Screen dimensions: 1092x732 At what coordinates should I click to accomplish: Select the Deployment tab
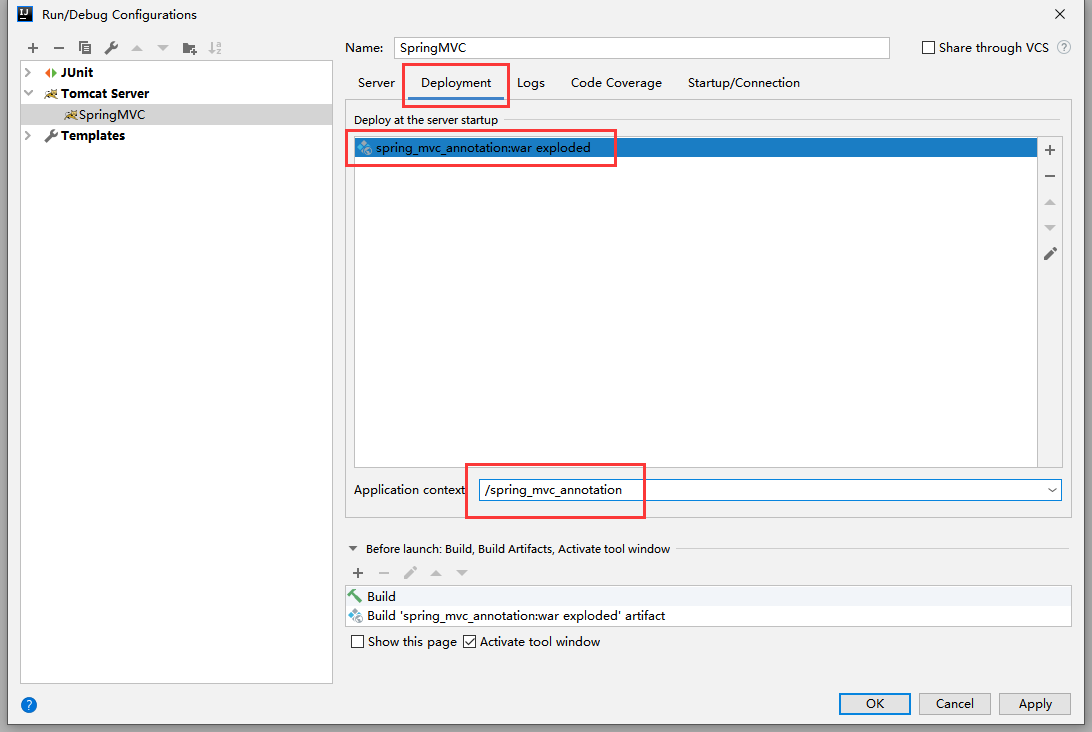click(x=456, y=83)
